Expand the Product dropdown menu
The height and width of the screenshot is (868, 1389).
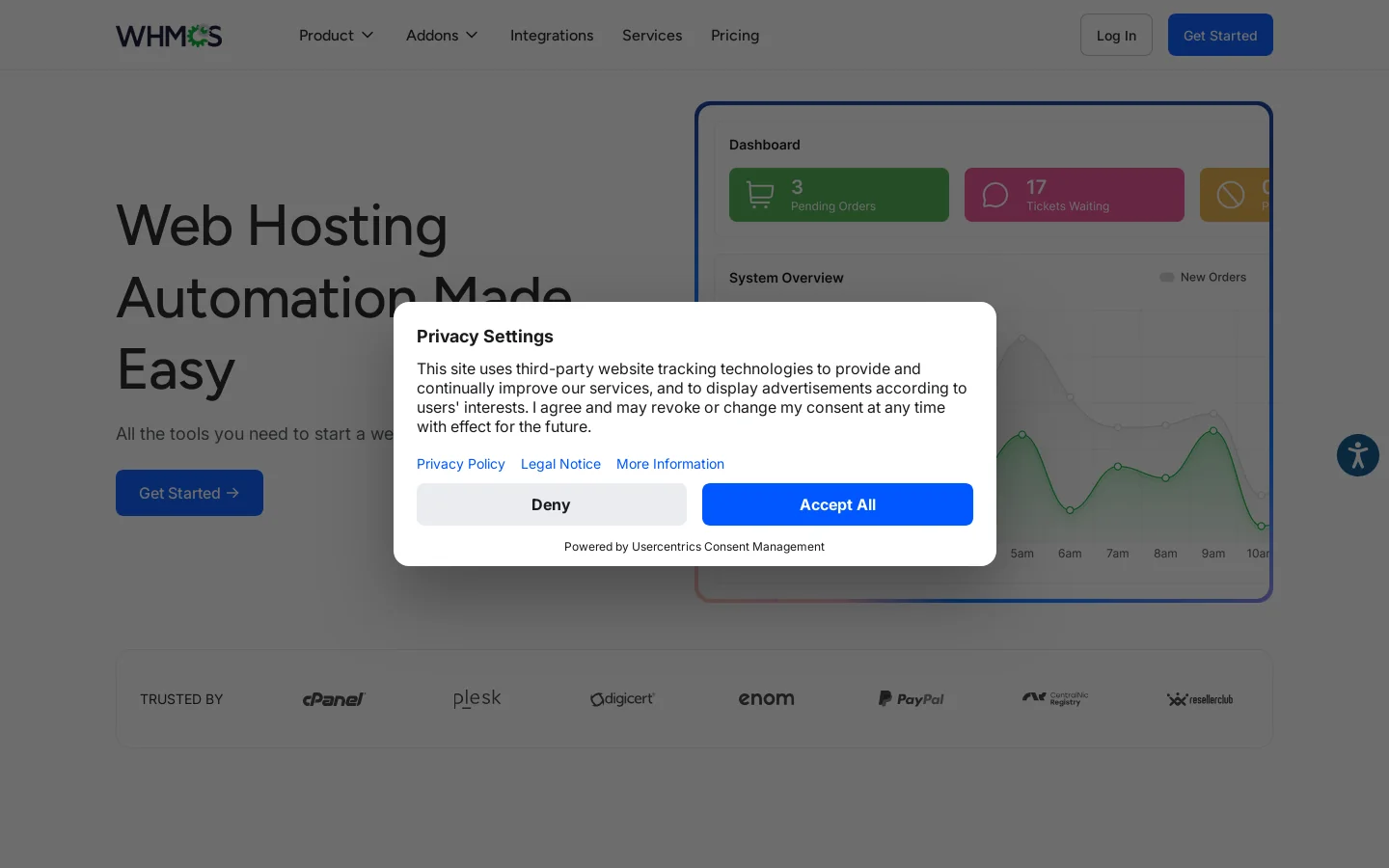point(336,35)
